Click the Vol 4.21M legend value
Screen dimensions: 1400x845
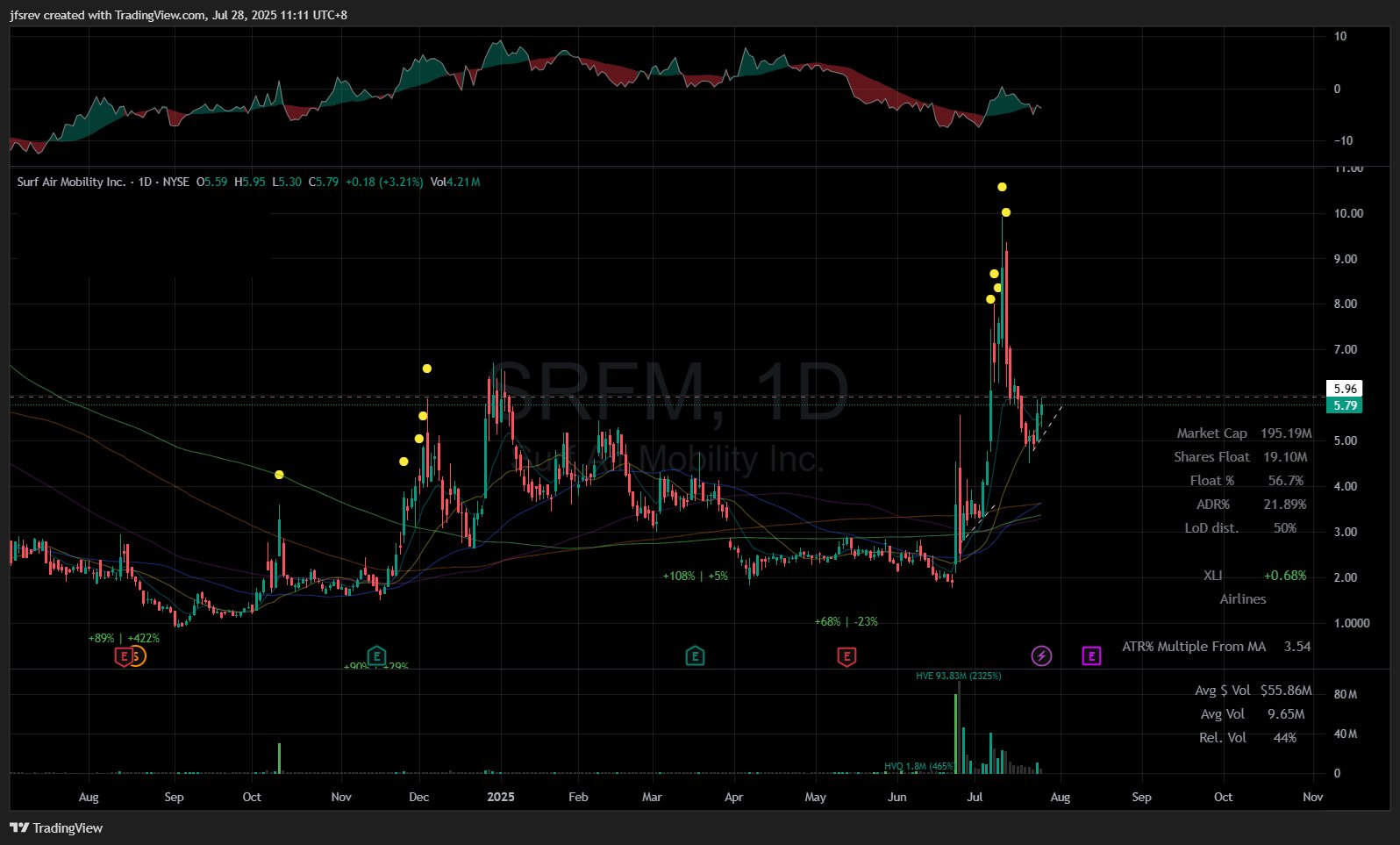(x=455, y=182)
